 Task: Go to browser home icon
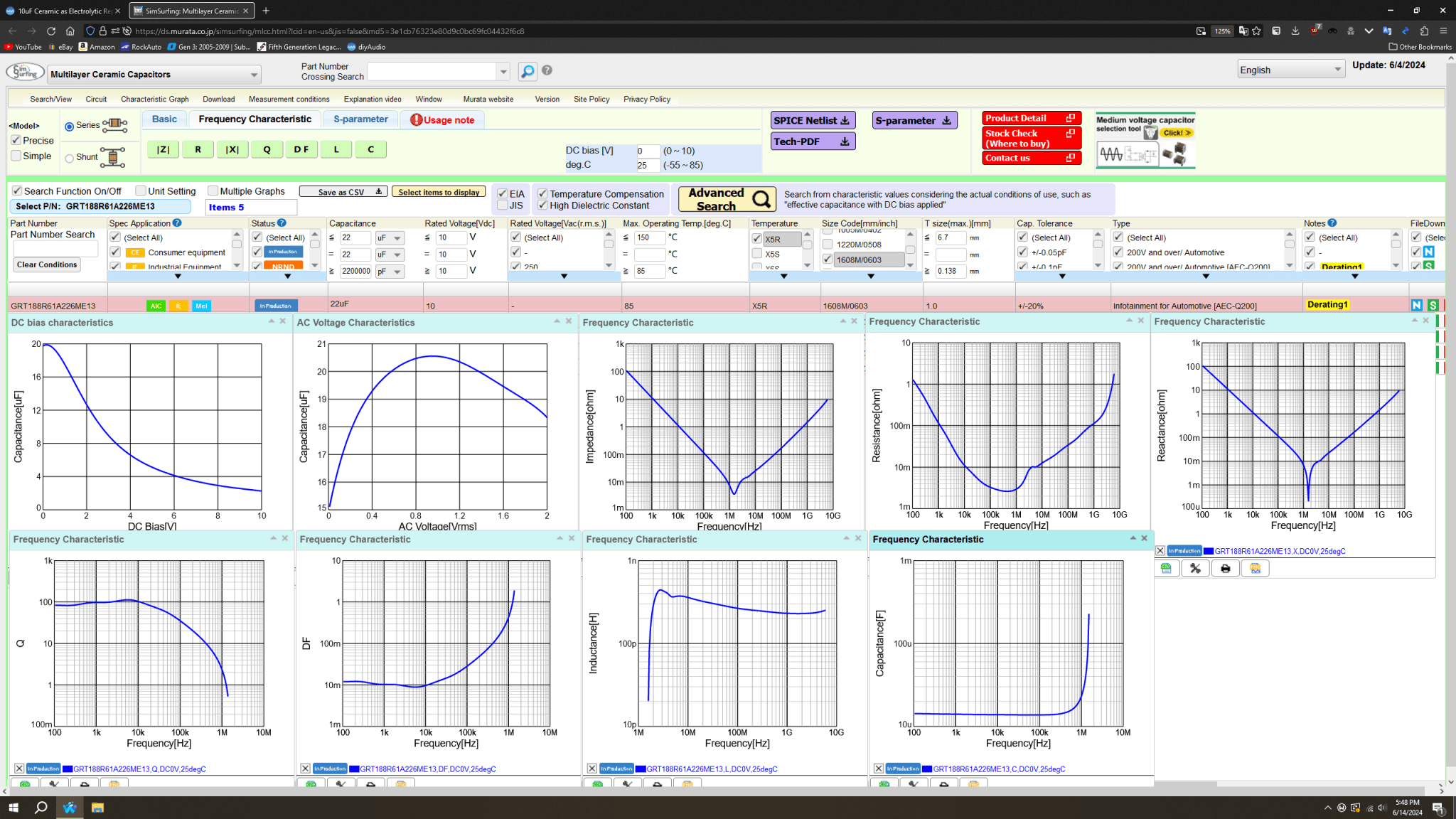tap(70, 31)
